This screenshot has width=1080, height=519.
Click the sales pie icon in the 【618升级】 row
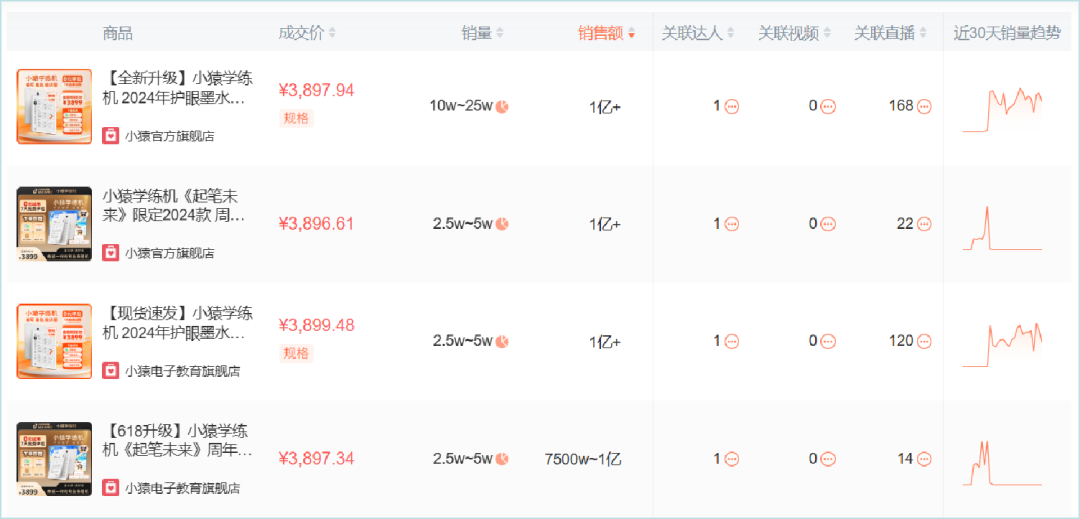pyautogui.click(x=502, y=459)
